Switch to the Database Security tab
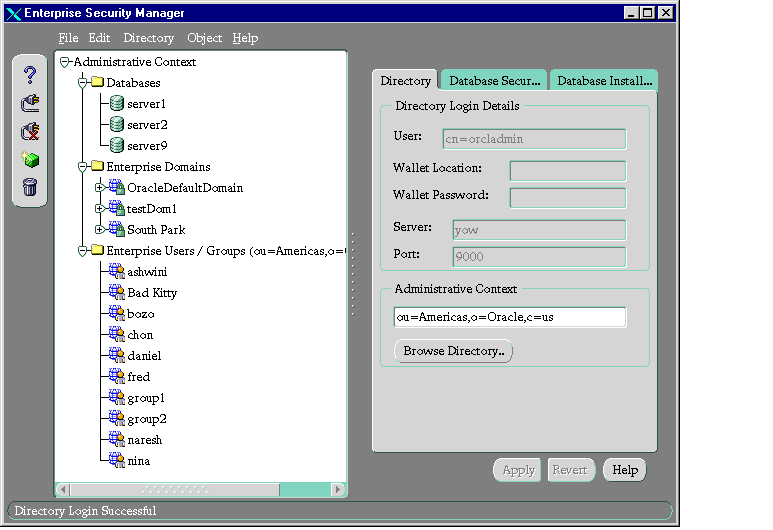 point(494,81)
